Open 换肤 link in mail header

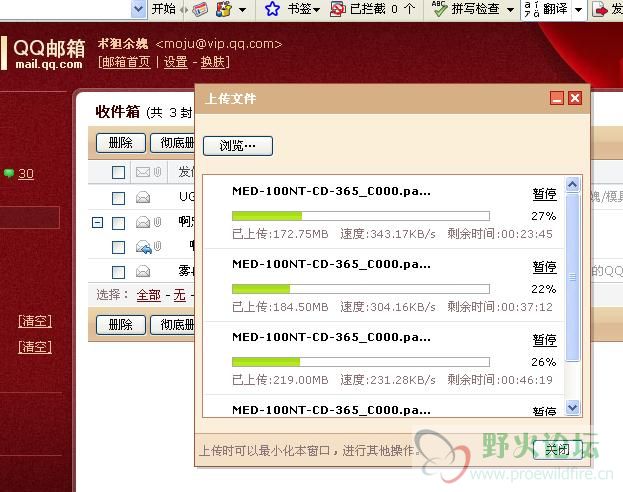tap(213, 62)
